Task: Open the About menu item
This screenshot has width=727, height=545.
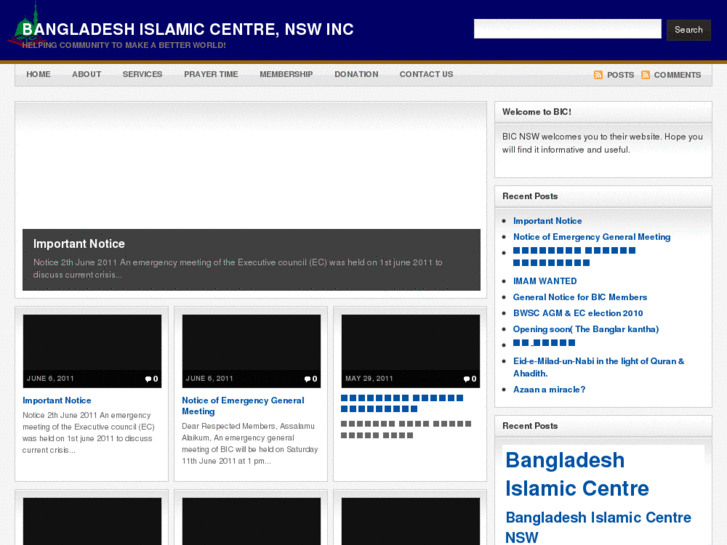Action: (87, 74)
